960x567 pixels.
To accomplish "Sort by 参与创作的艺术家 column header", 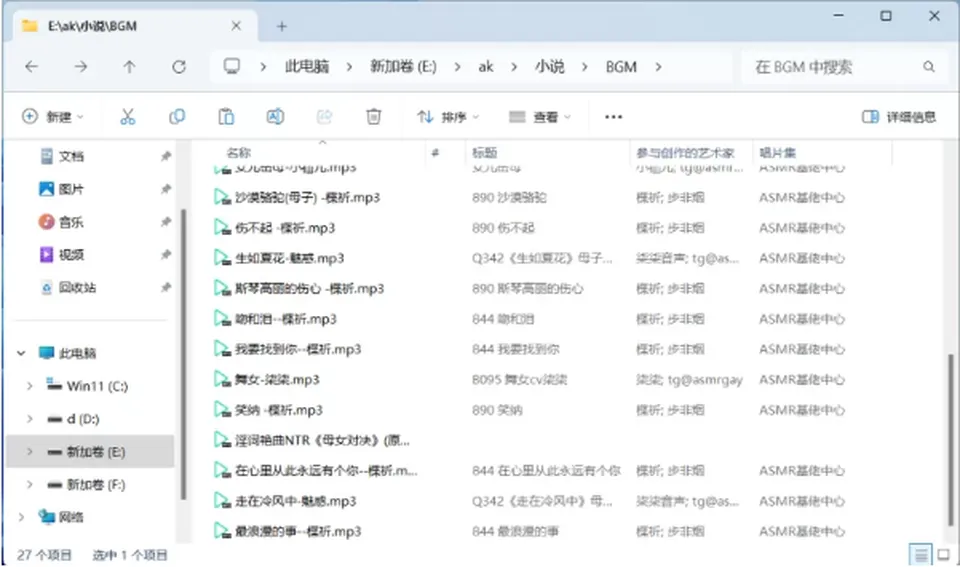I will point(684,152).
